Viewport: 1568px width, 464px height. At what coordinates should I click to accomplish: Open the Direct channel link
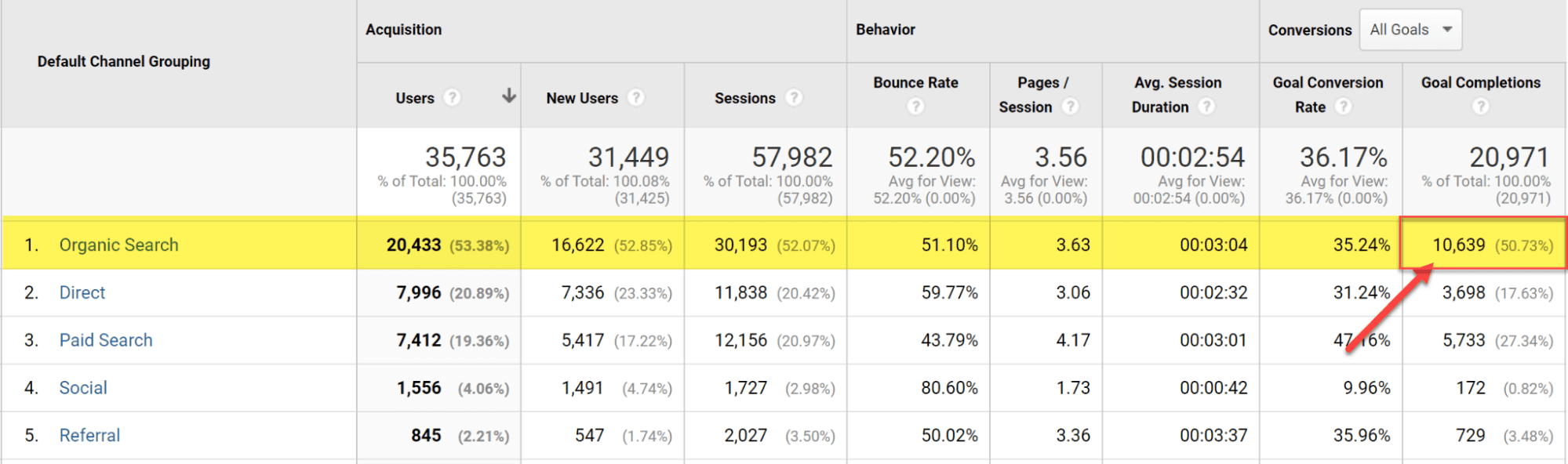tap(82, 293)
